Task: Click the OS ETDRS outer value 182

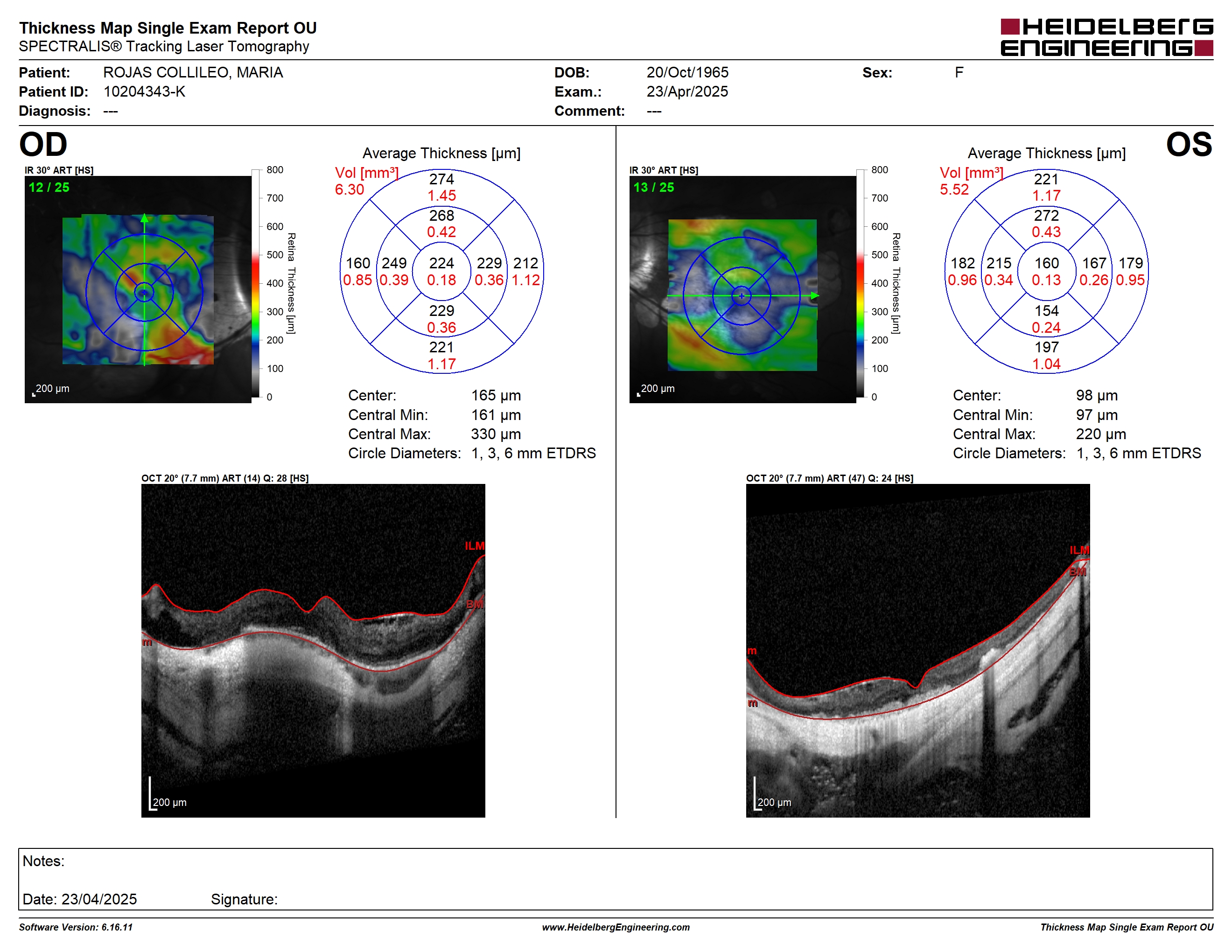Action: [963, 263]
